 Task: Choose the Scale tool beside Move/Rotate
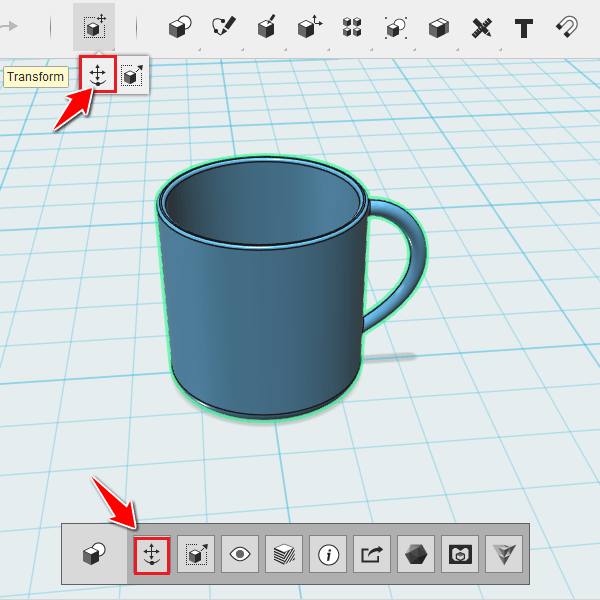132,75
